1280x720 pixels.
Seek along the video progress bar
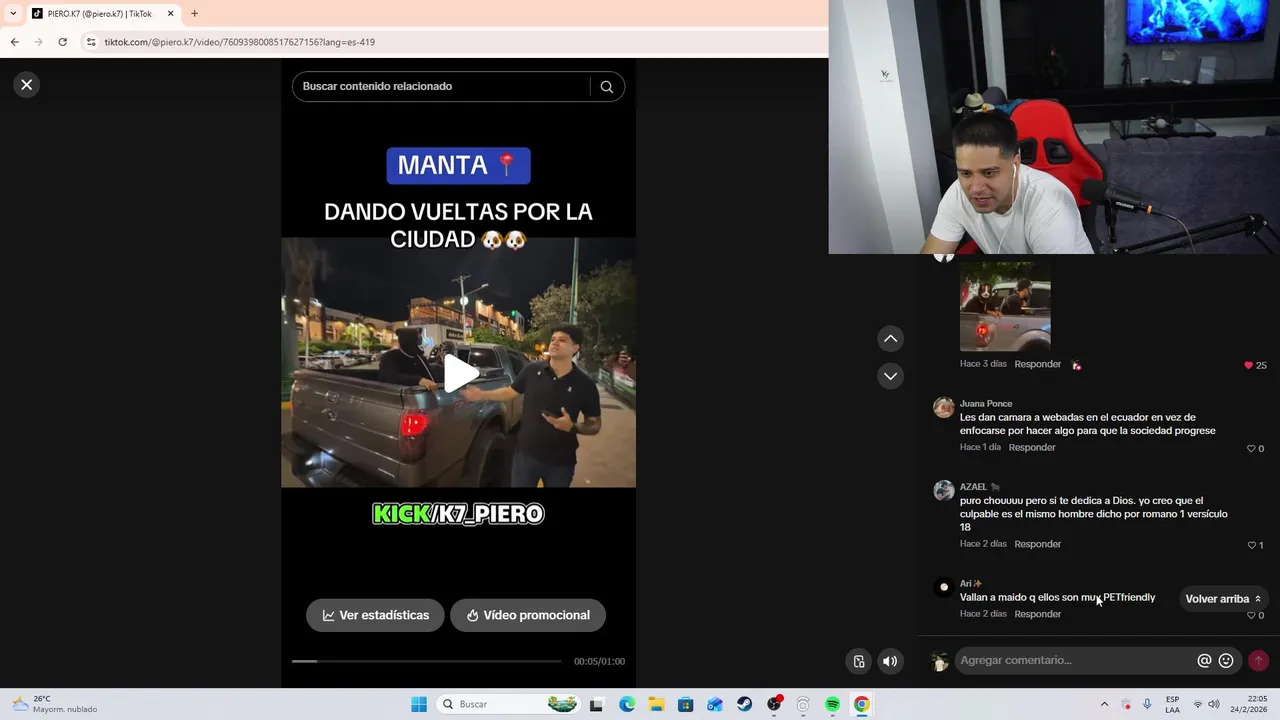coord(427,661)
